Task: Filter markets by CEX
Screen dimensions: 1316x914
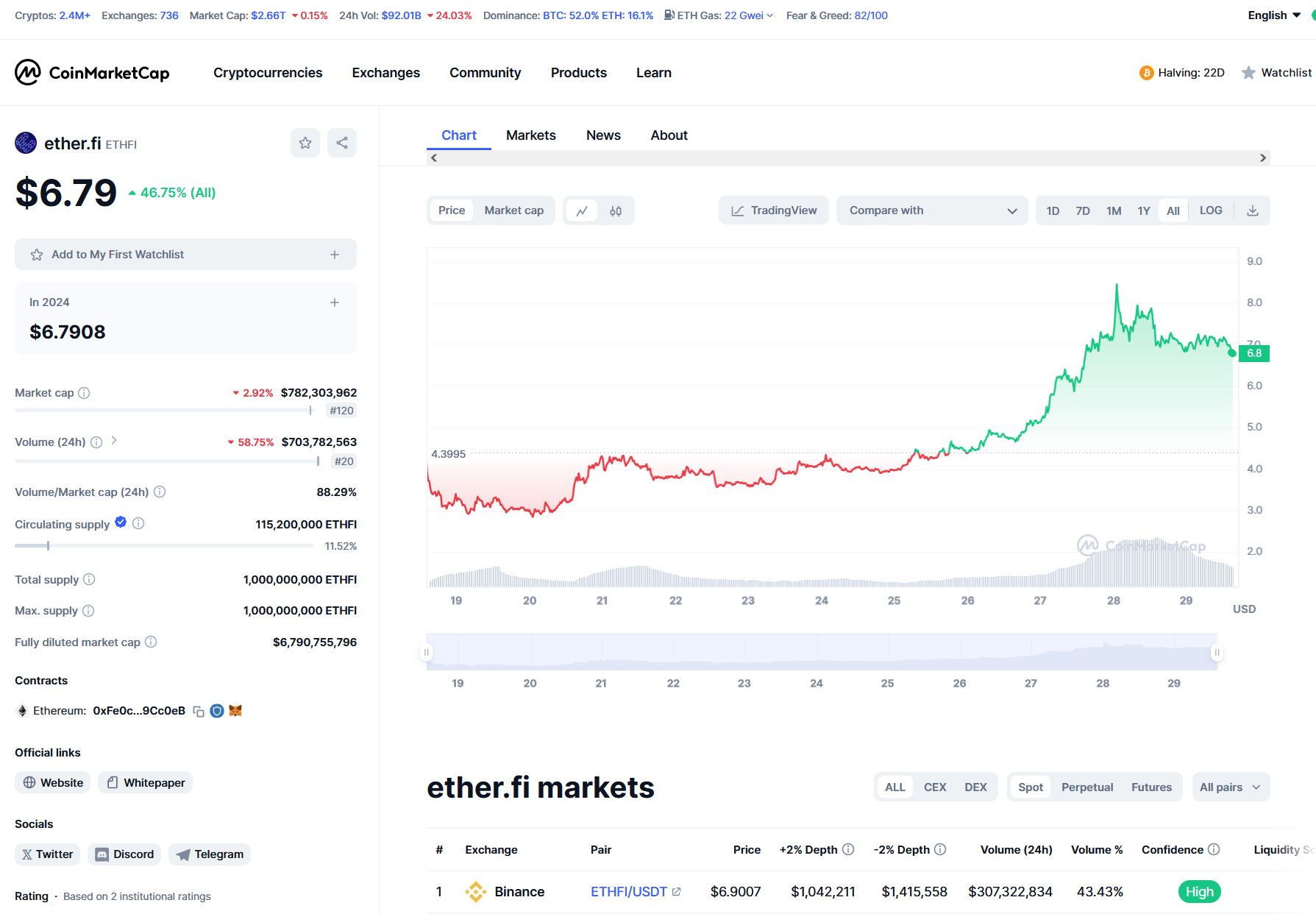Action: 935,787
